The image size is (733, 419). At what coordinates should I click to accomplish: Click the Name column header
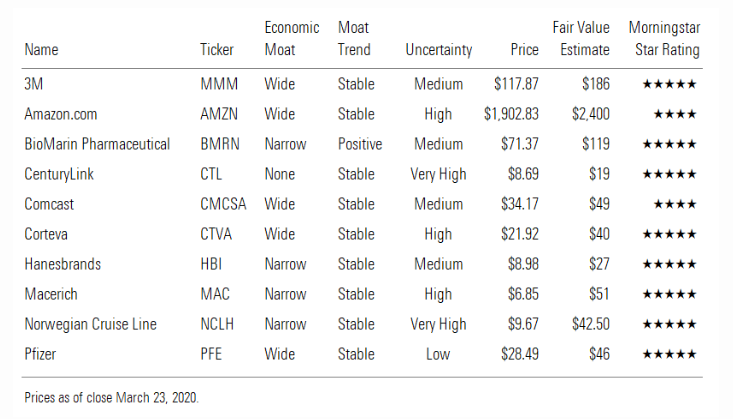click(41, 50)
